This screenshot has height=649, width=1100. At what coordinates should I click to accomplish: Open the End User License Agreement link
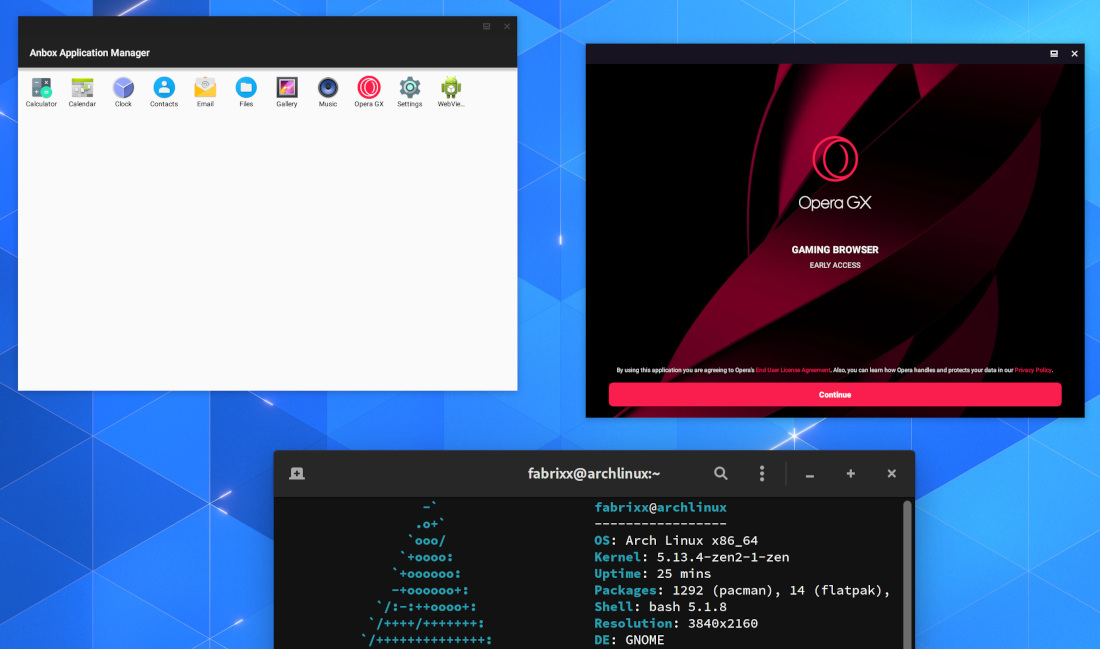coord(793,370)
